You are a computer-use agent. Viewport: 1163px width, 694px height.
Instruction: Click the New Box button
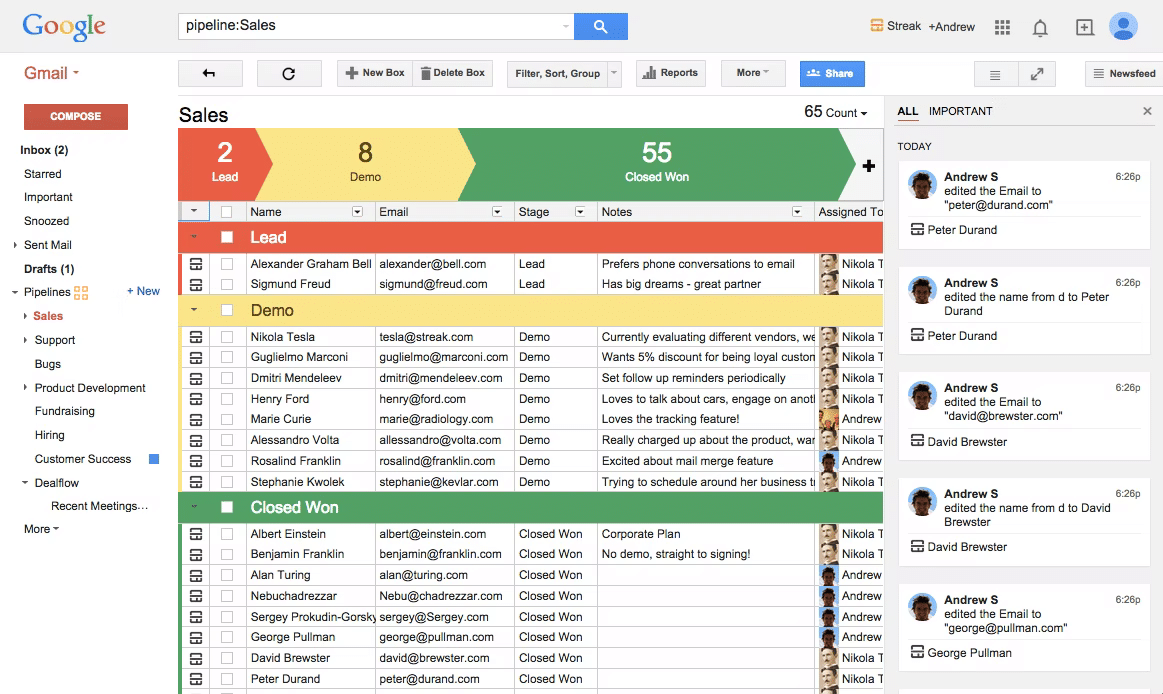(x=374, y=73)
